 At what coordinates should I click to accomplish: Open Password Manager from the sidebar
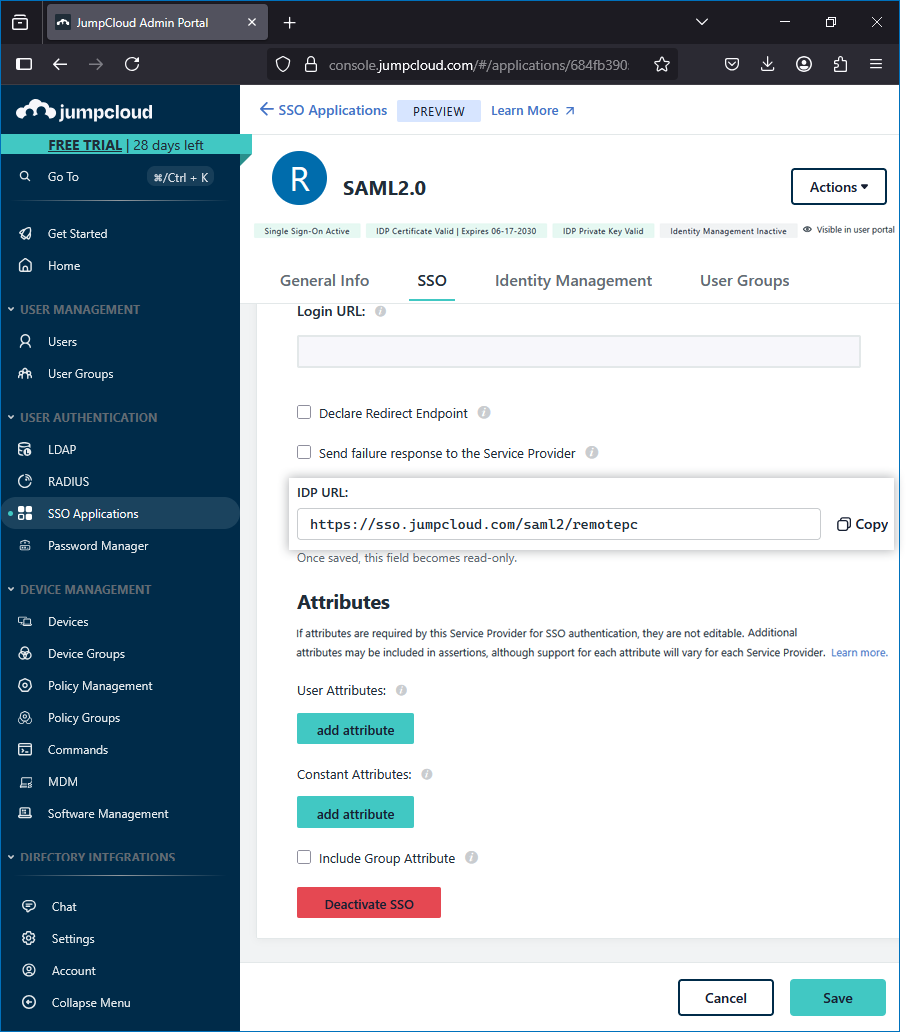pos(97,546)
